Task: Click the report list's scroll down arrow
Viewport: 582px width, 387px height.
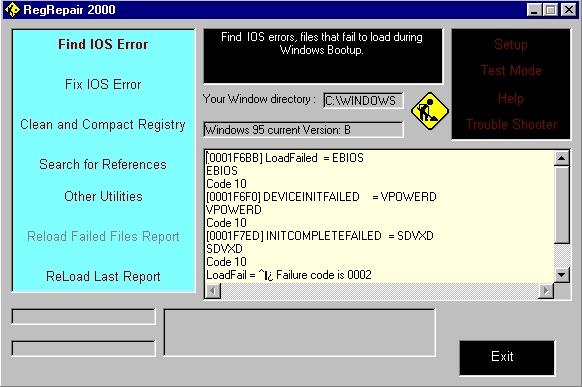Action: pyautogui.click(x=562, y=275)
